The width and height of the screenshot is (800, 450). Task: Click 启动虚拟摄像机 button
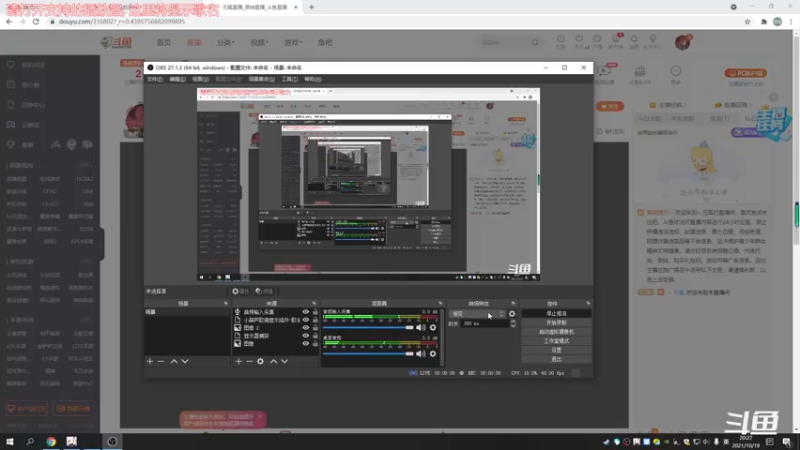coord(556,332)
